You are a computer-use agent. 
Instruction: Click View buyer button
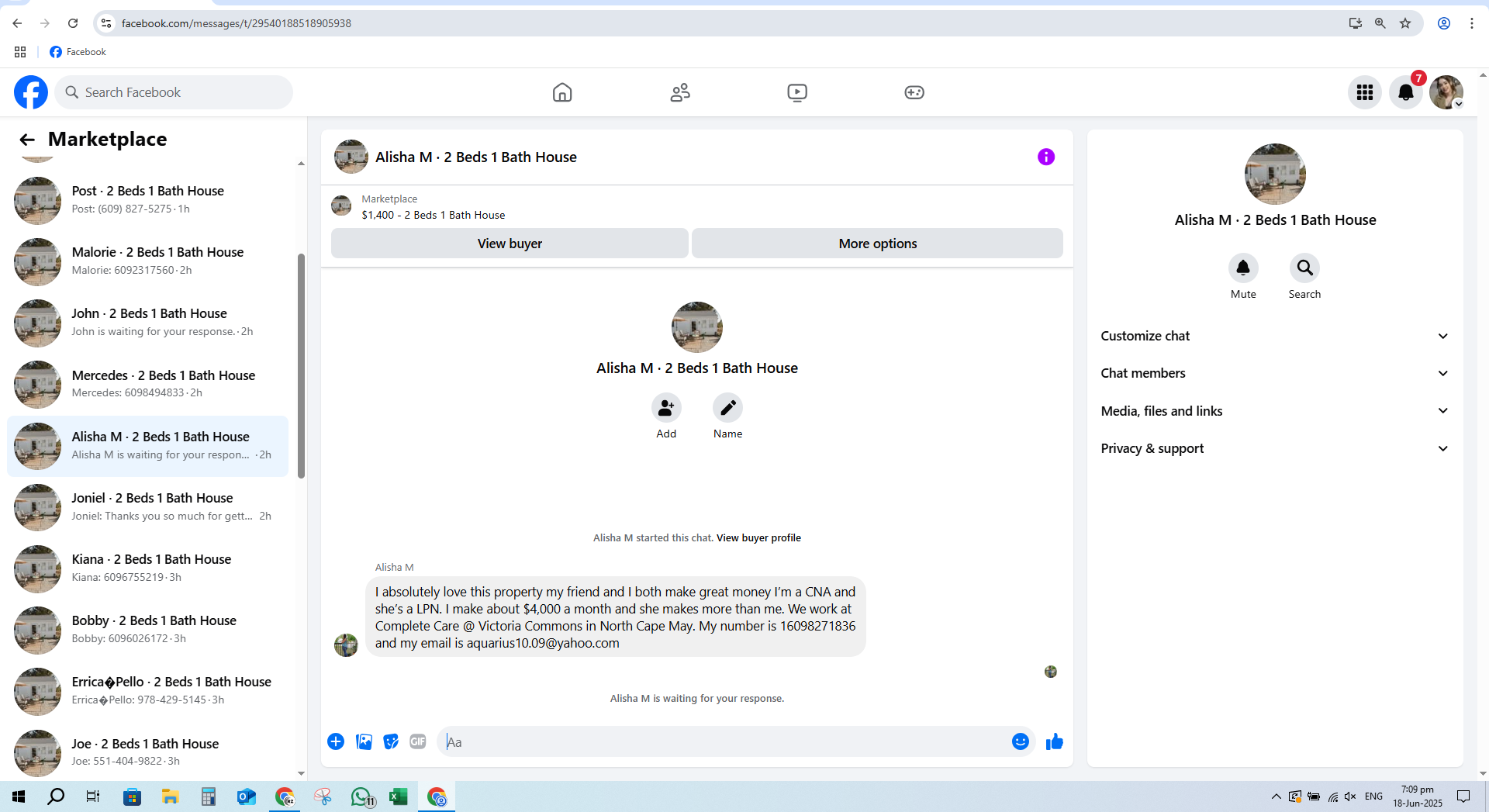coord(510,244)
